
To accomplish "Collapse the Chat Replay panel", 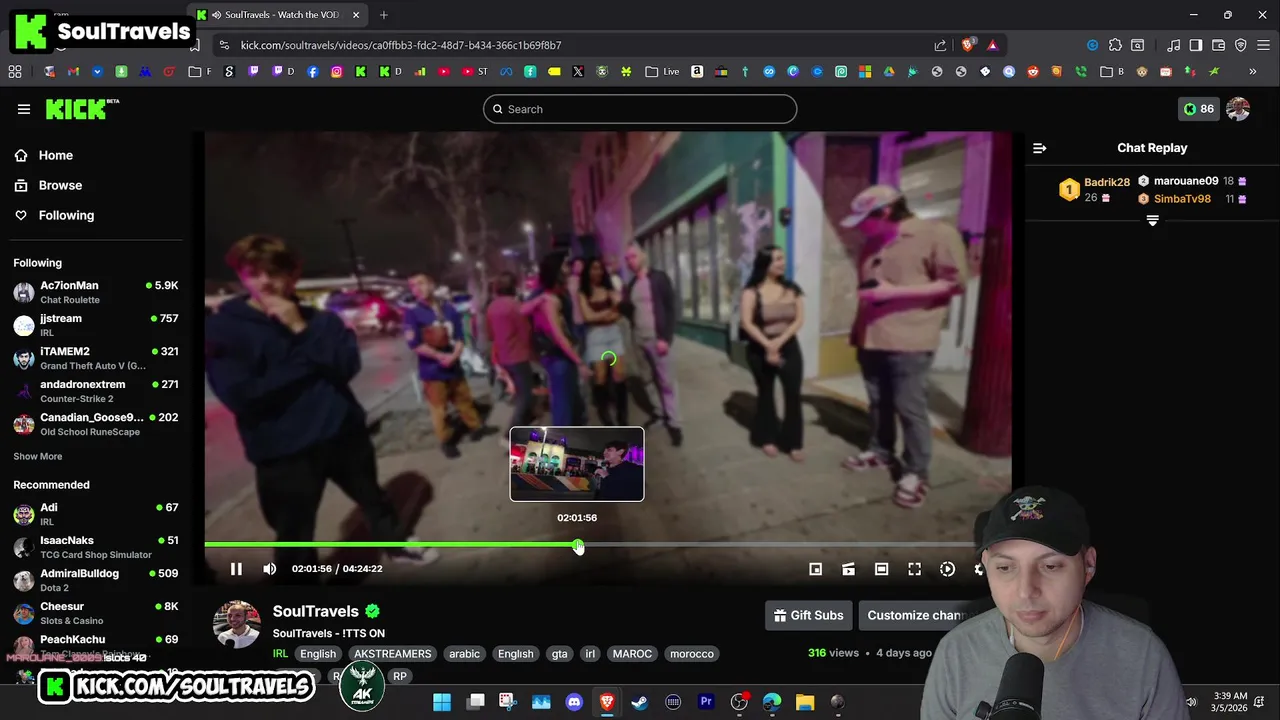I will [x=1040, y=148].
